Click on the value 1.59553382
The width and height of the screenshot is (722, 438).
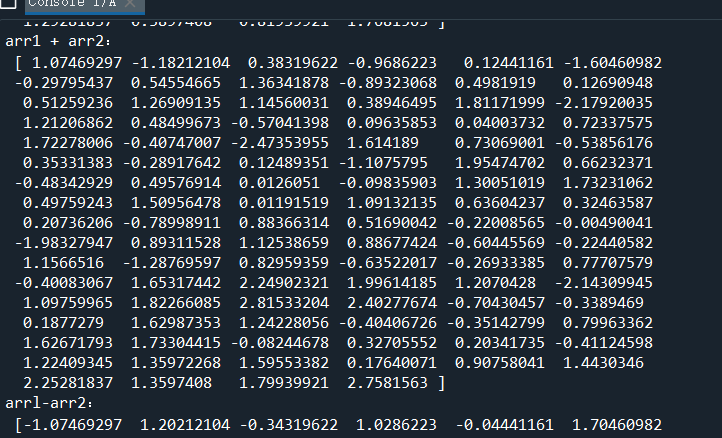(x=284, y=363)
